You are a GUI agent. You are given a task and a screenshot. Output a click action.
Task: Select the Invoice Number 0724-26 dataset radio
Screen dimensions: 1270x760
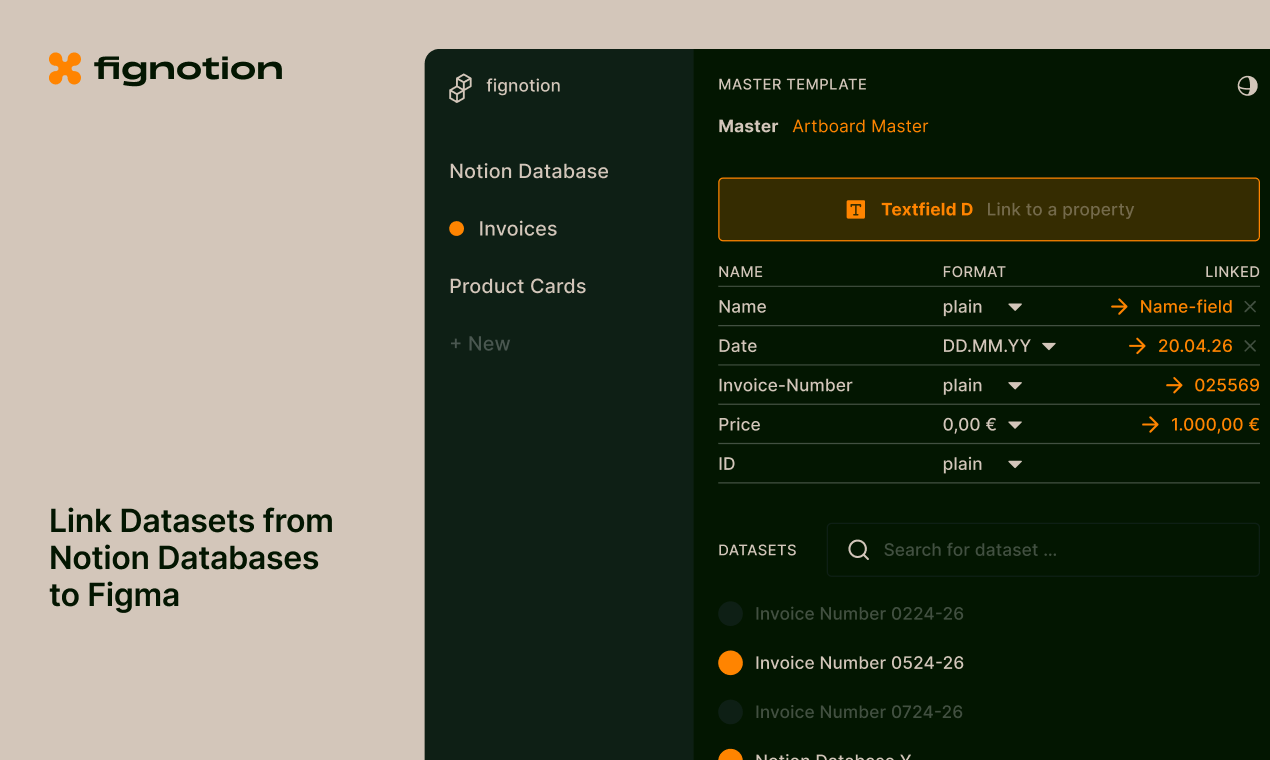[731, 712]
